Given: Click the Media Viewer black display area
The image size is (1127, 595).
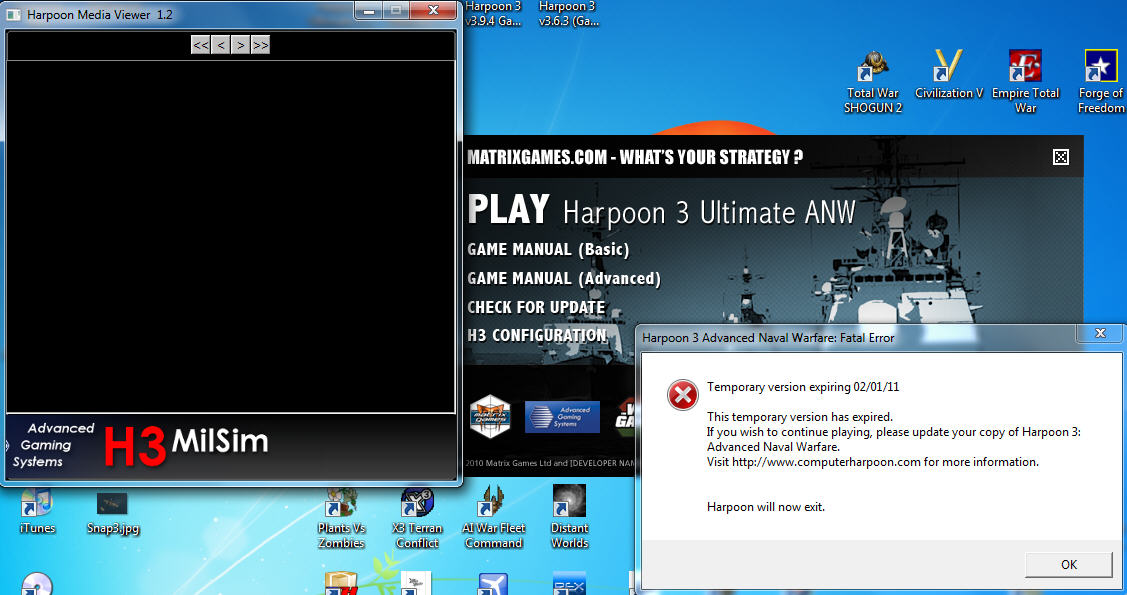Looking at the screenshot, I should click(230, 236).
